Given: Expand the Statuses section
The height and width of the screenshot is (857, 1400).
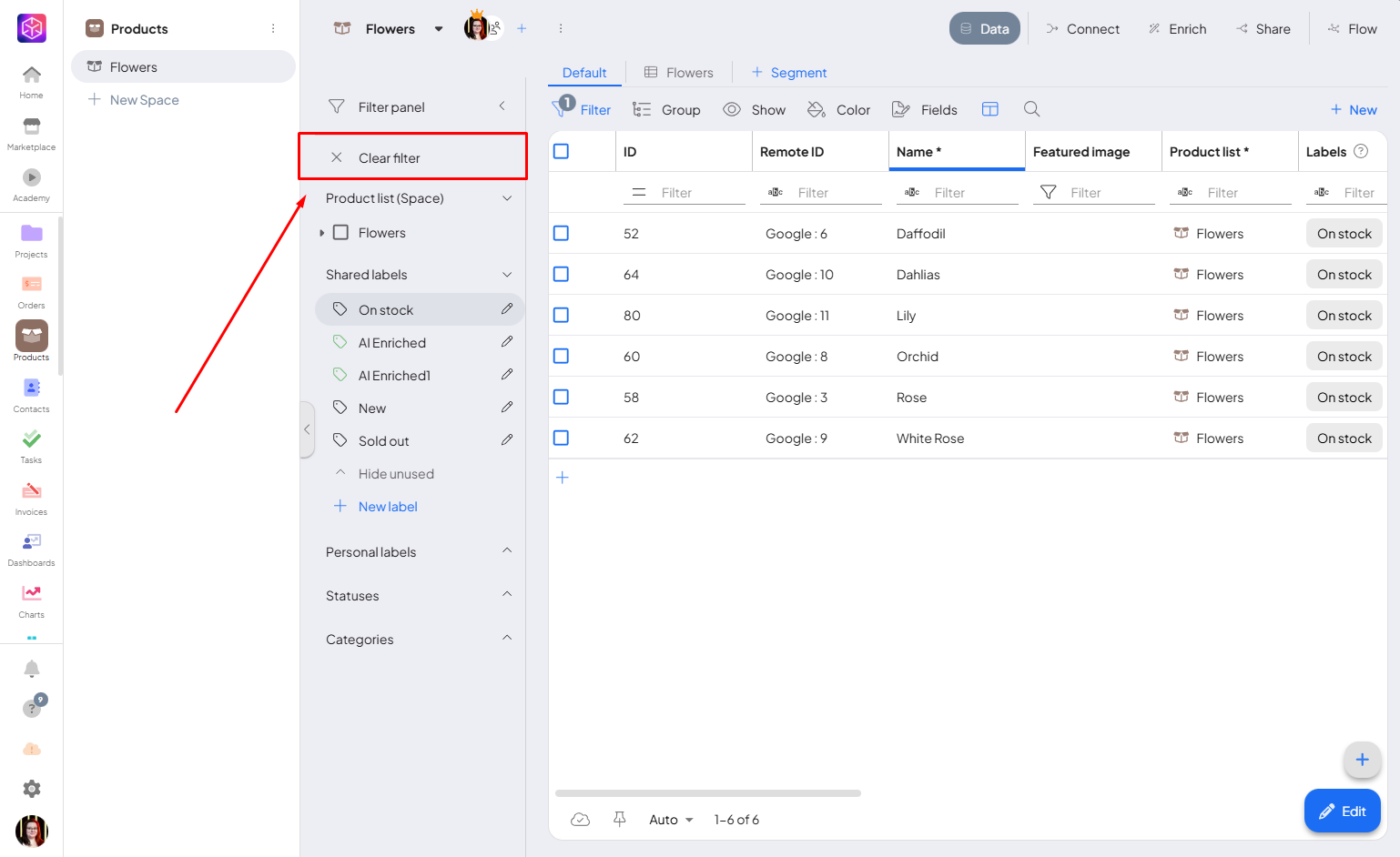Looking at the screenshot, I should click(x=418, y=596).
